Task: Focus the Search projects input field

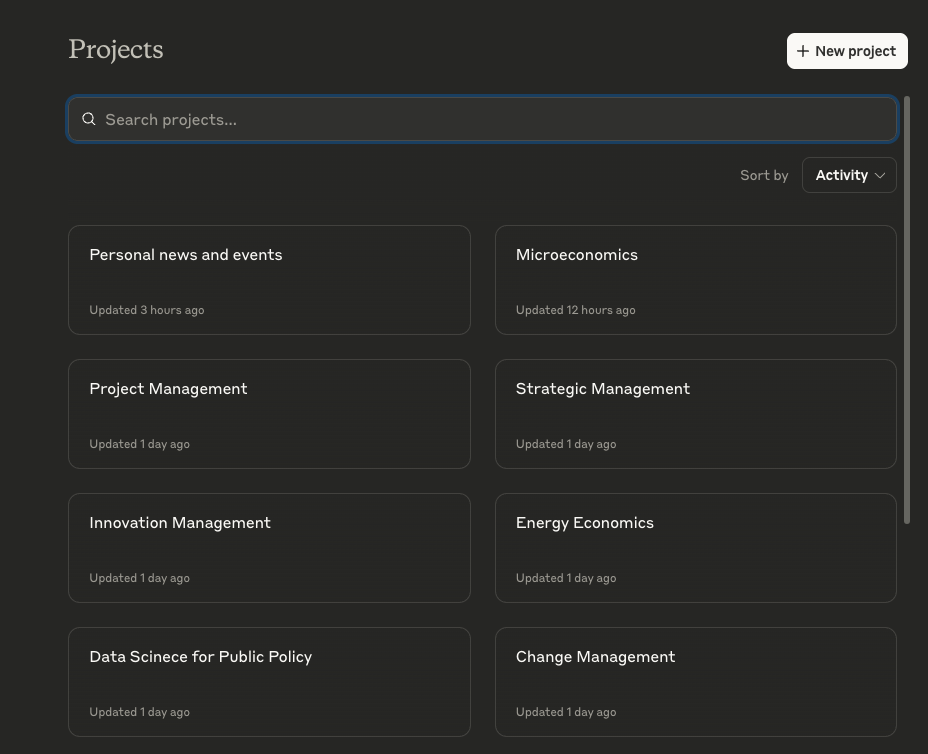Action: pos(482,119)
